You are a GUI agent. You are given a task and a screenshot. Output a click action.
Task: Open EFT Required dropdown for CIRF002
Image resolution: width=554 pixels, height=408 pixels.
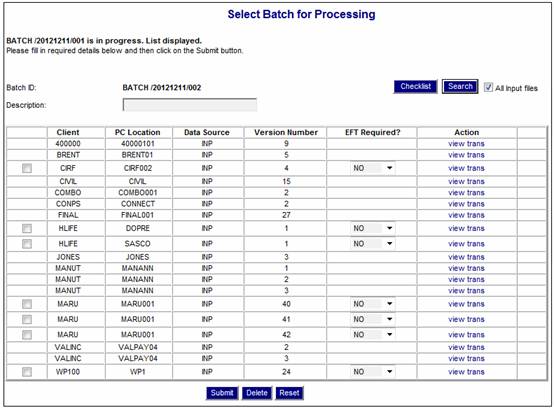(x=373, y=168)
